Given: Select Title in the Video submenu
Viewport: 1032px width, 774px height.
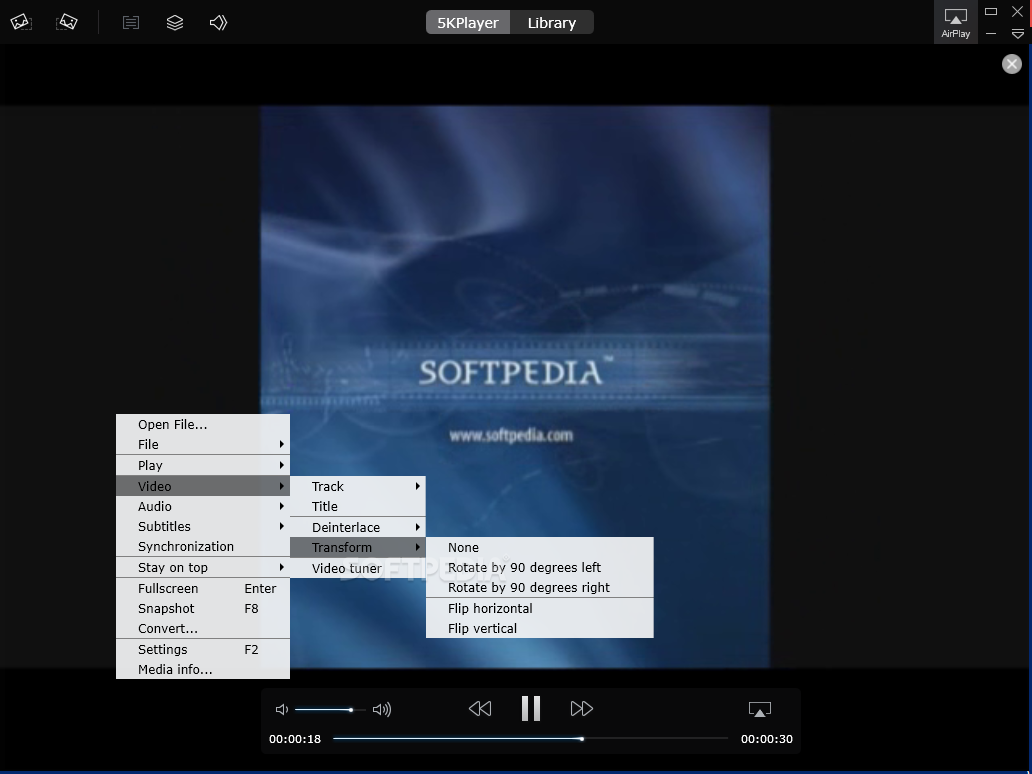Looking at the screenshot, I should tap(358, 506).
